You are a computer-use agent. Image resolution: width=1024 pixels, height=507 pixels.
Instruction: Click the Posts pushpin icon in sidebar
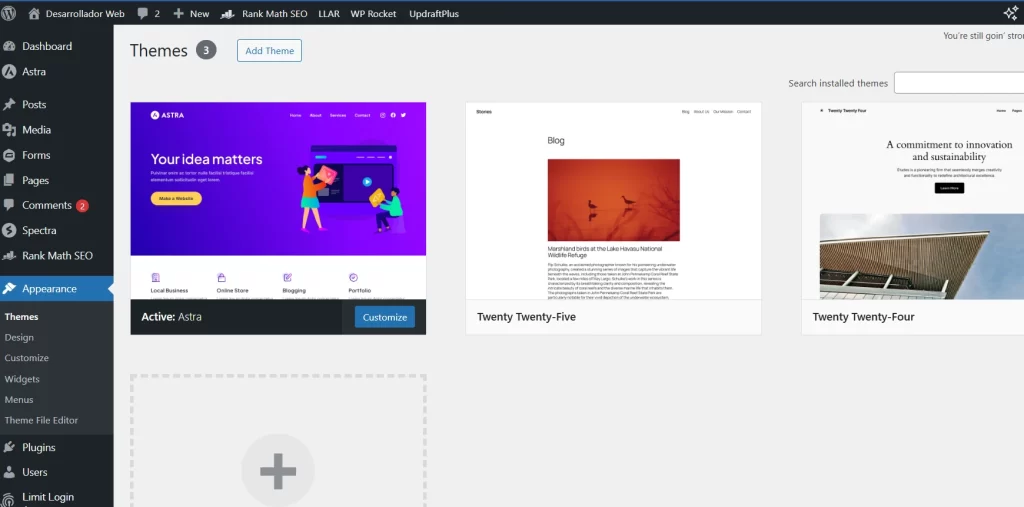click(9, 105)
